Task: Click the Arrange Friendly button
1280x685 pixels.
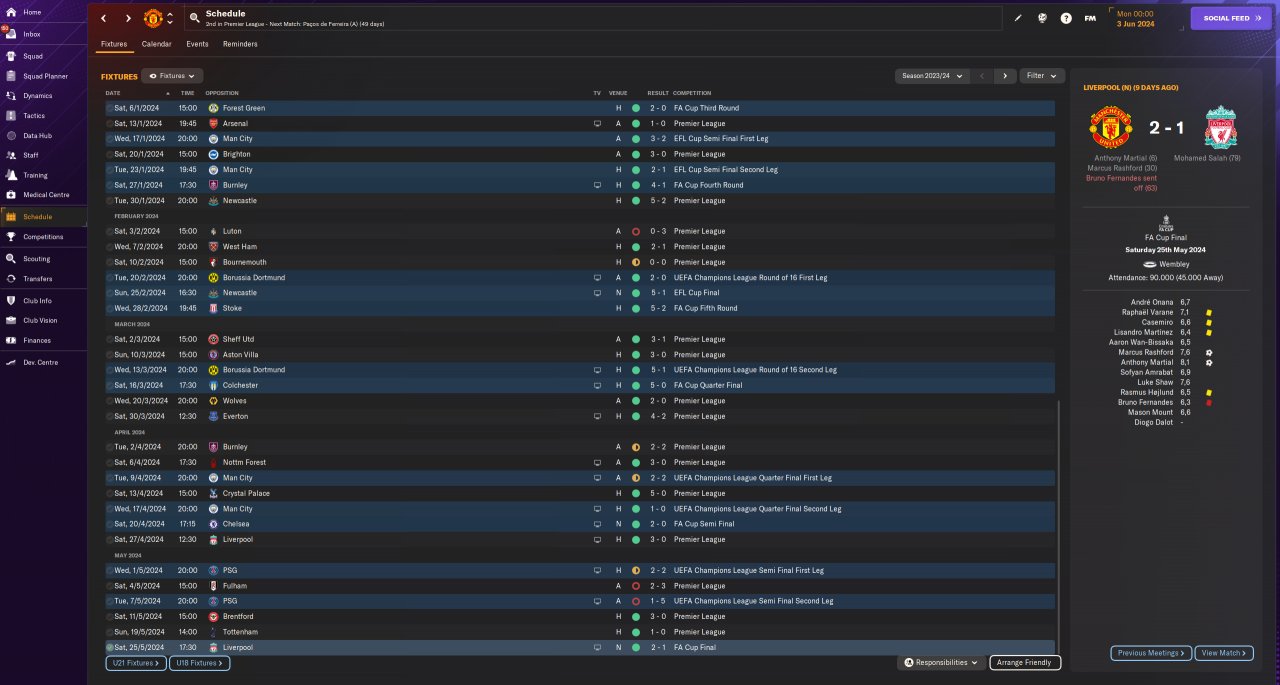Action: pos(1025,662)
